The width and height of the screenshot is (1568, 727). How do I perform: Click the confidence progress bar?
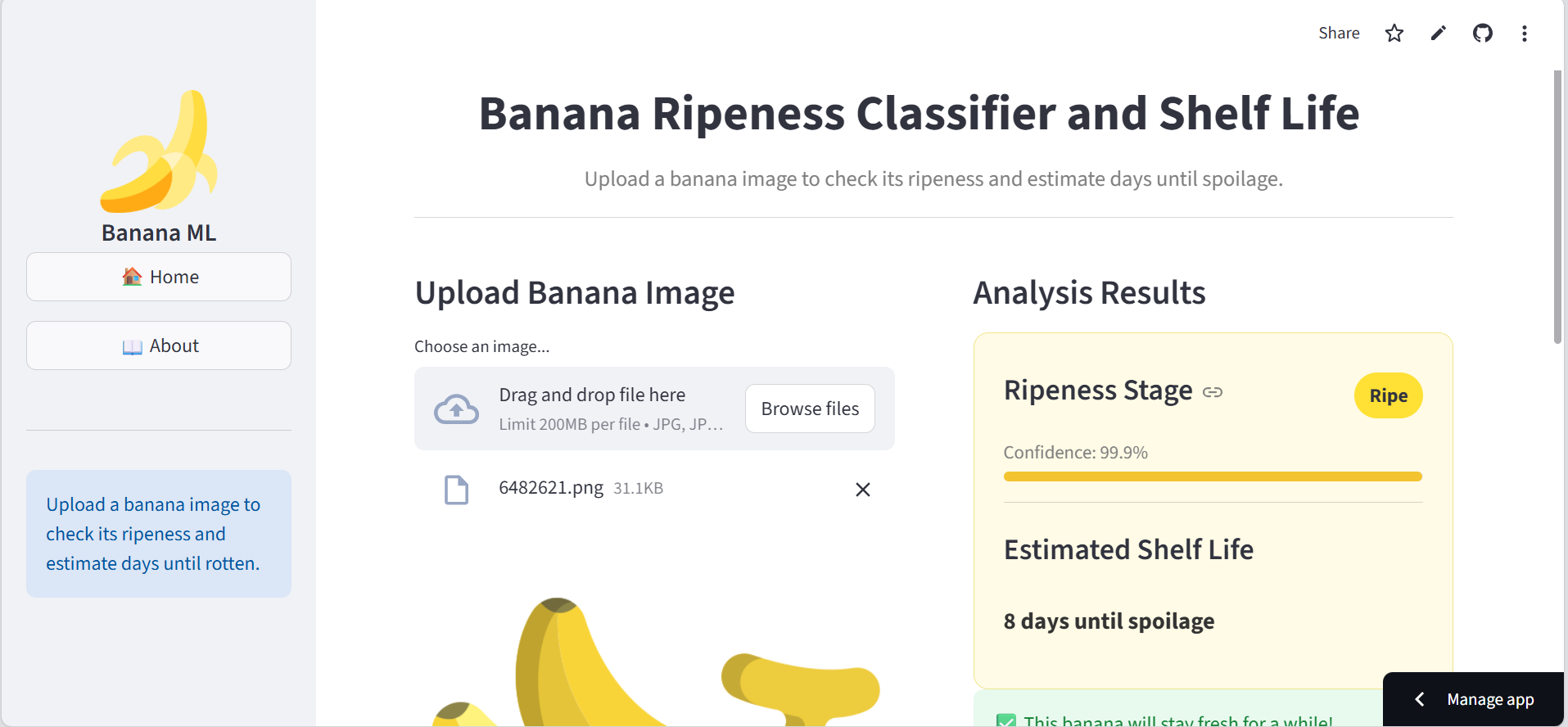click(x=1212, y=476)
